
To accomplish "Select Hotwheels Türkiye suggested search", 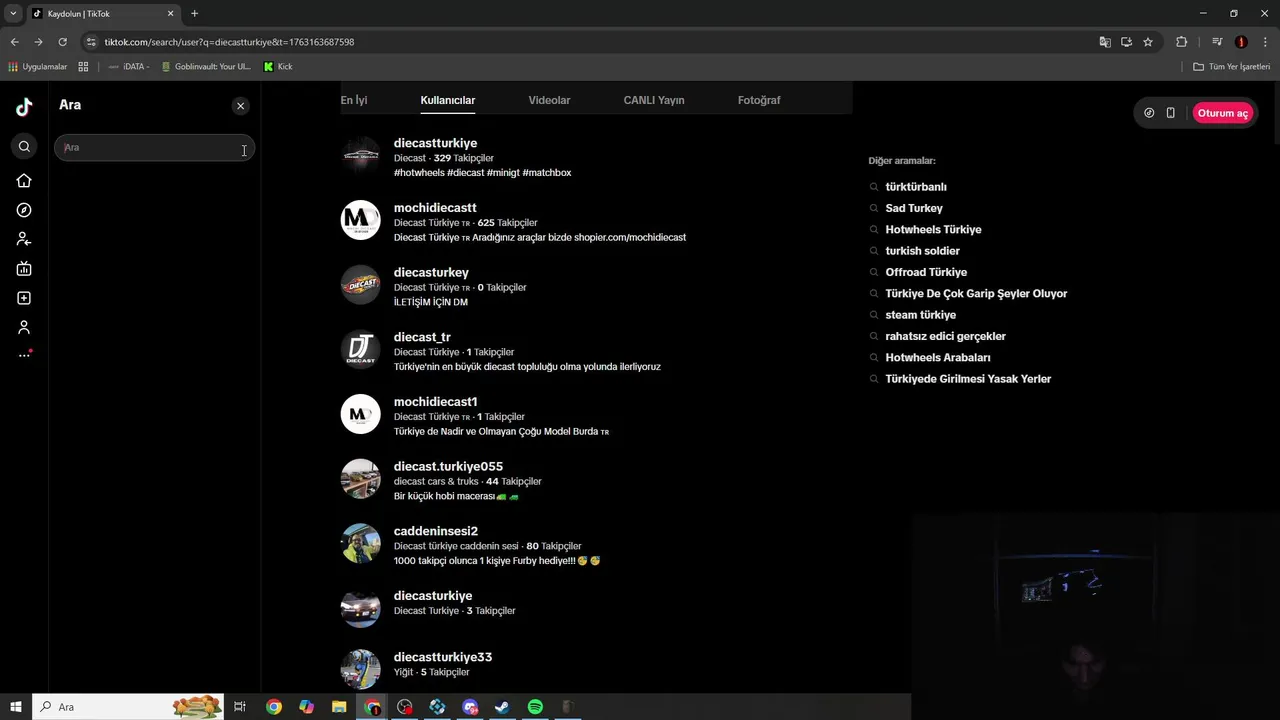I will [933, 229].
